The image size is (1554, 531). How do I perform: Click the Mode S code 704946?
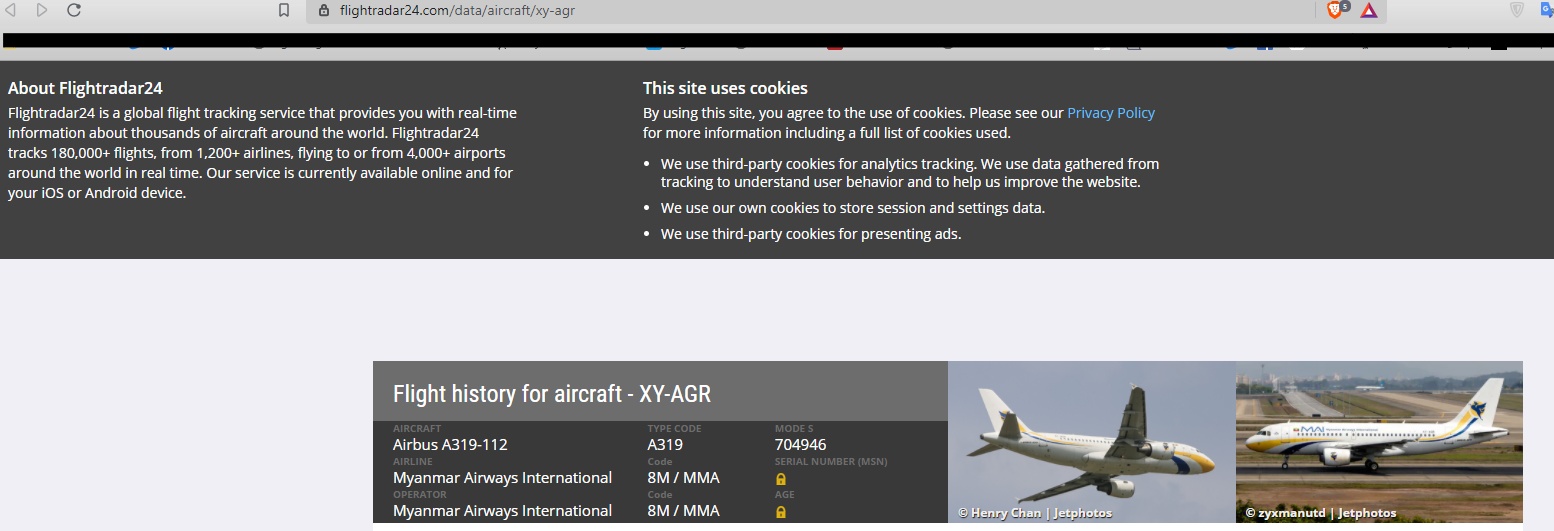click(800, 445)
